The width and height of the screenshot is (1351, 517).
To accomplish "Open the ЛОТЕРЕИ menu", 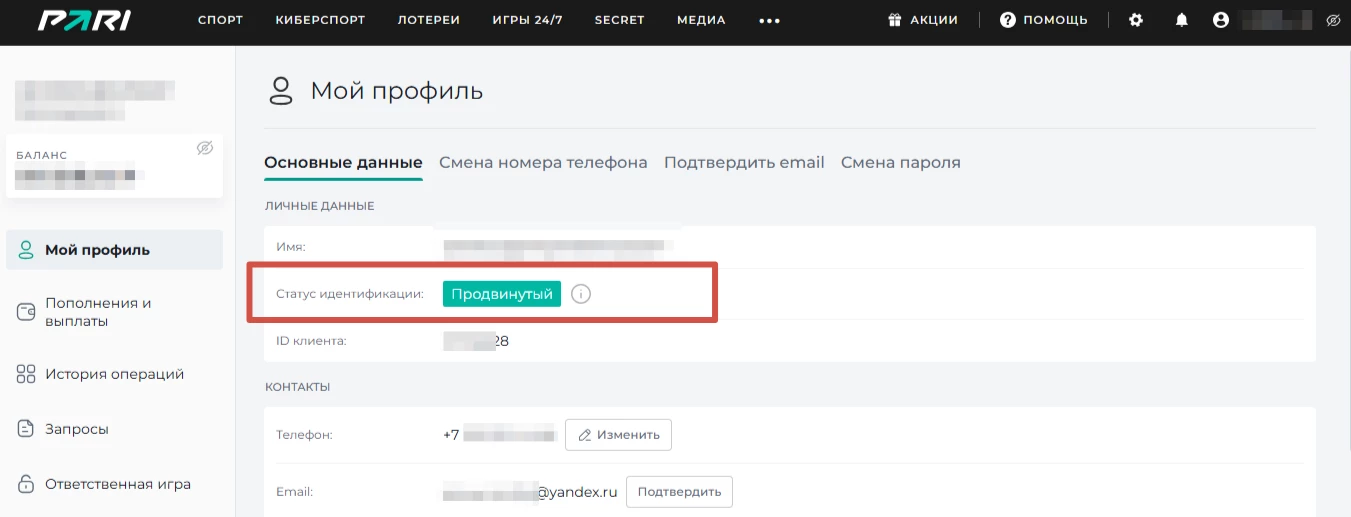I will (428, 20).
